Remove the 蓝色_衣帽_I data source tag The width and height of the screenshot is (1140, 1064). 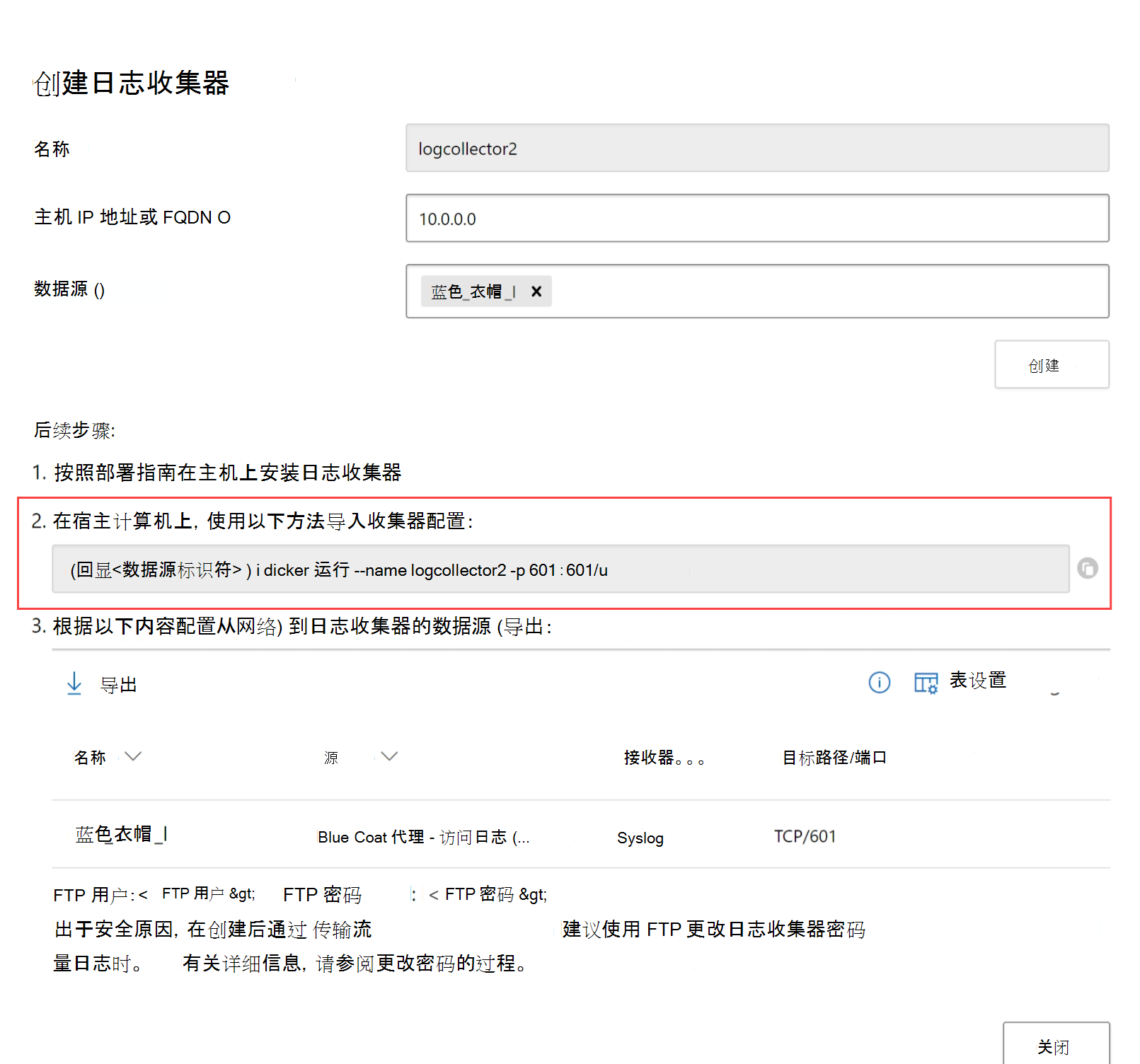[536, 291]
